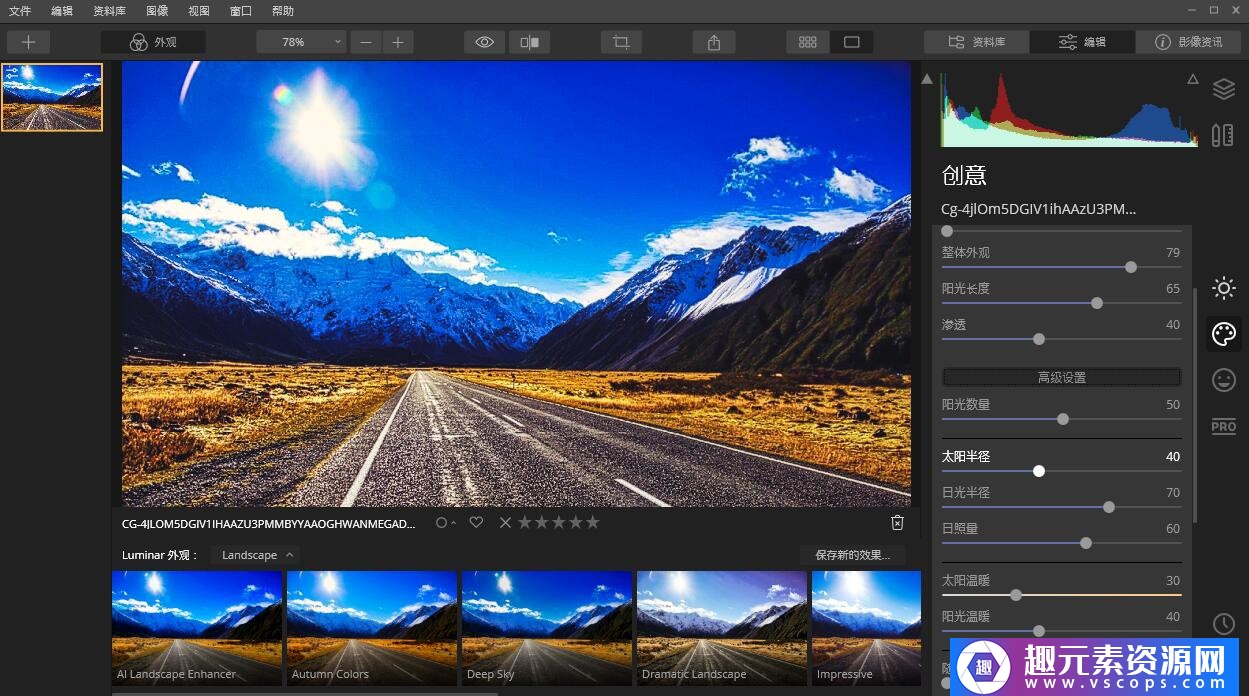Click the share export icon
Image resolution: width=1249 pixels, height=696 pixels.
[713, 42]
